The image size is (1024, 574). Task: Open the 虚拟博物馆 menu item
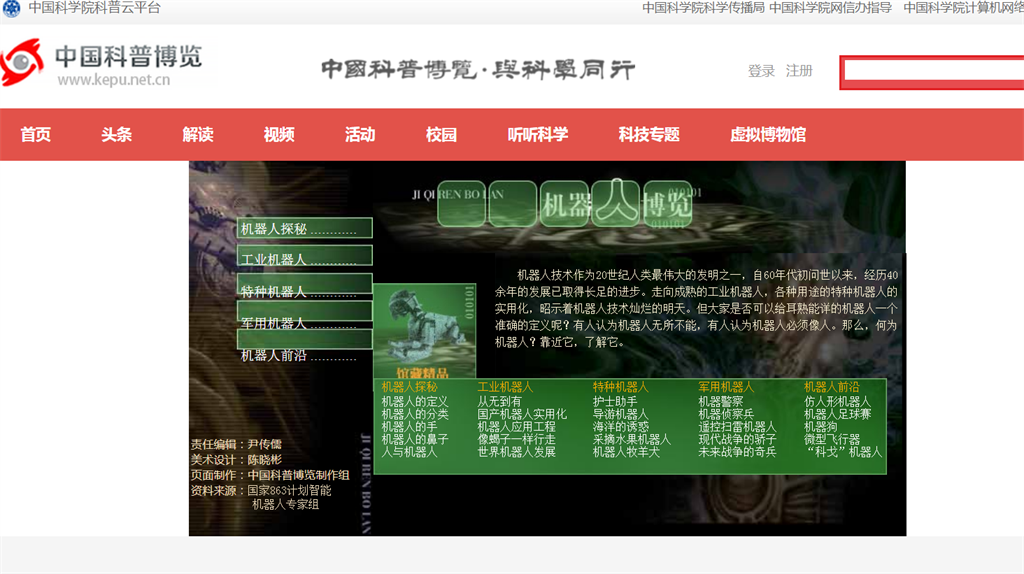(767, 135)
